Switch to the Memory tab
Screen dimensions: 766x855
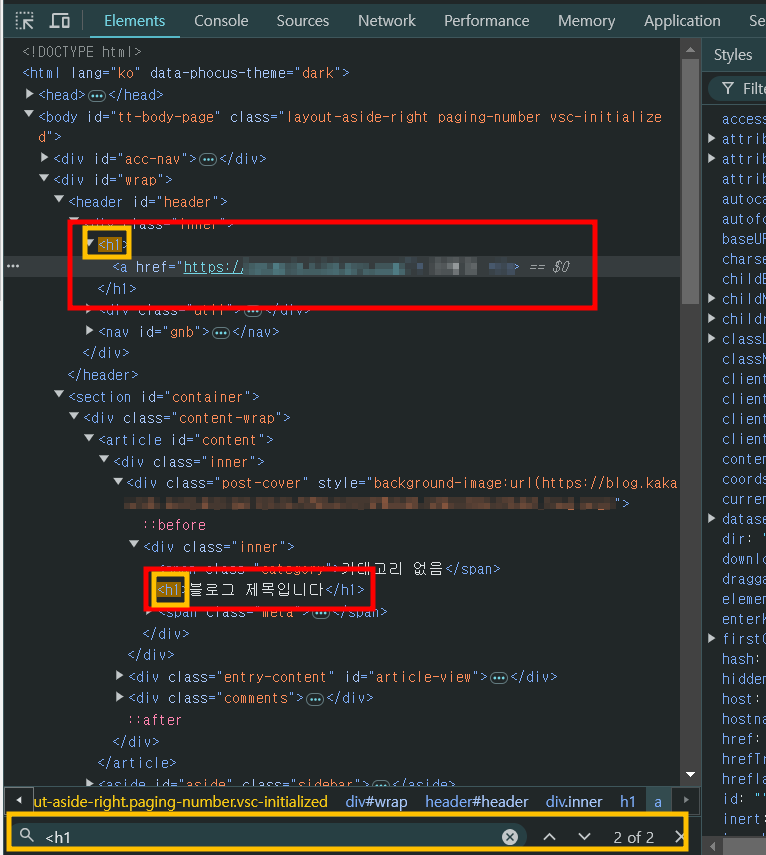(x=586, y=21)
